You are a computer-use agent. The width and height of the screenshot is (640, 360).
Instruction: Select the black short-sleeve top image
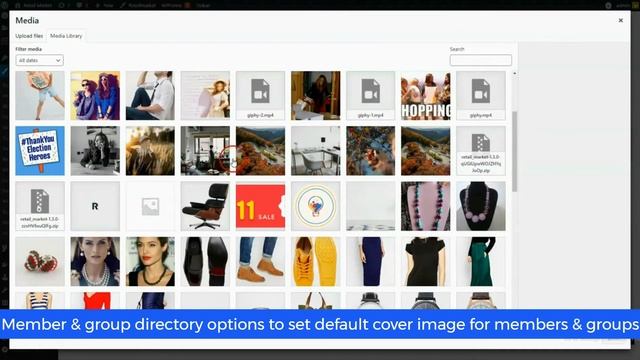pos(426,261)
